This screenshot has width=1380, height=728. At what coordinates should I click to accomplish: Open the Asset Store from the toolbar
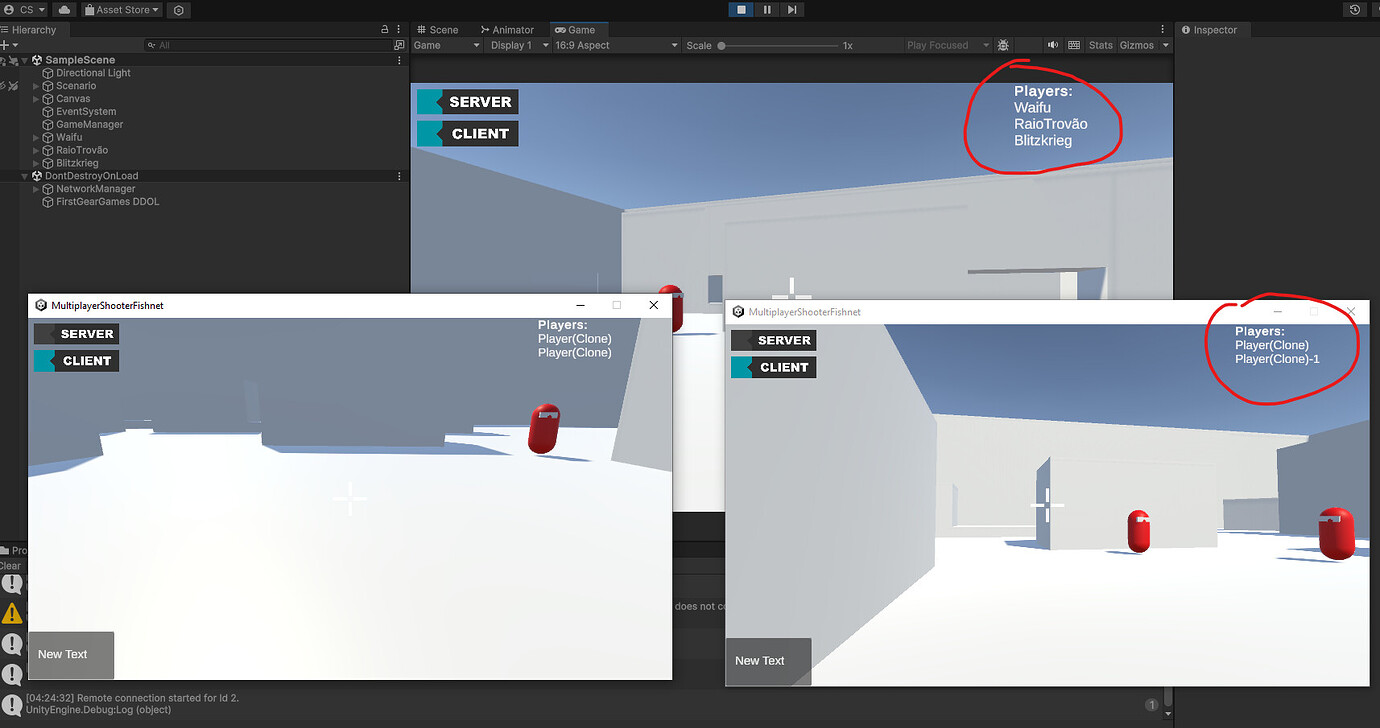(x=119, y=10)
